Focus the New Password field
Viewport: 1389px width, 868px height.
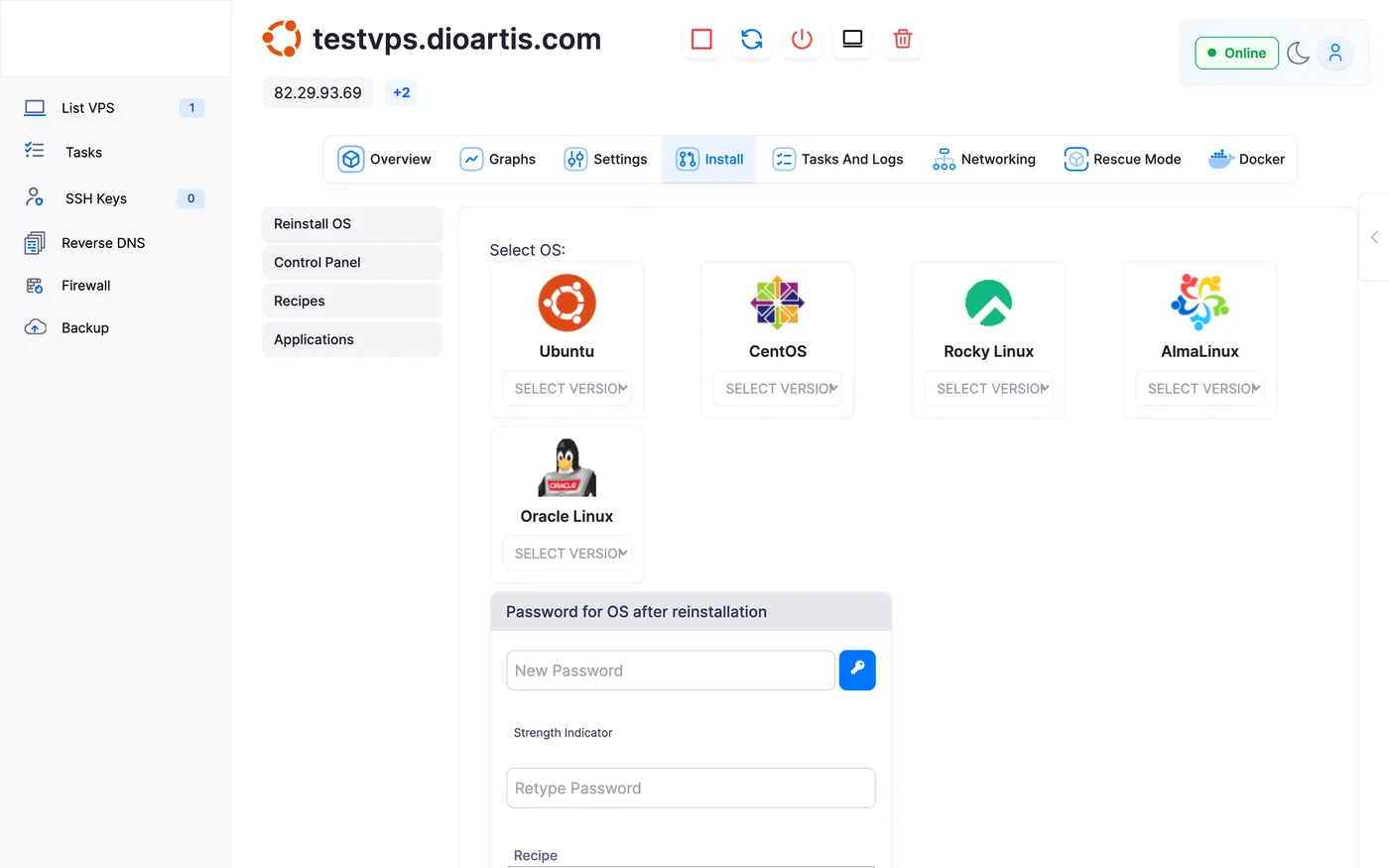[671, 670]
